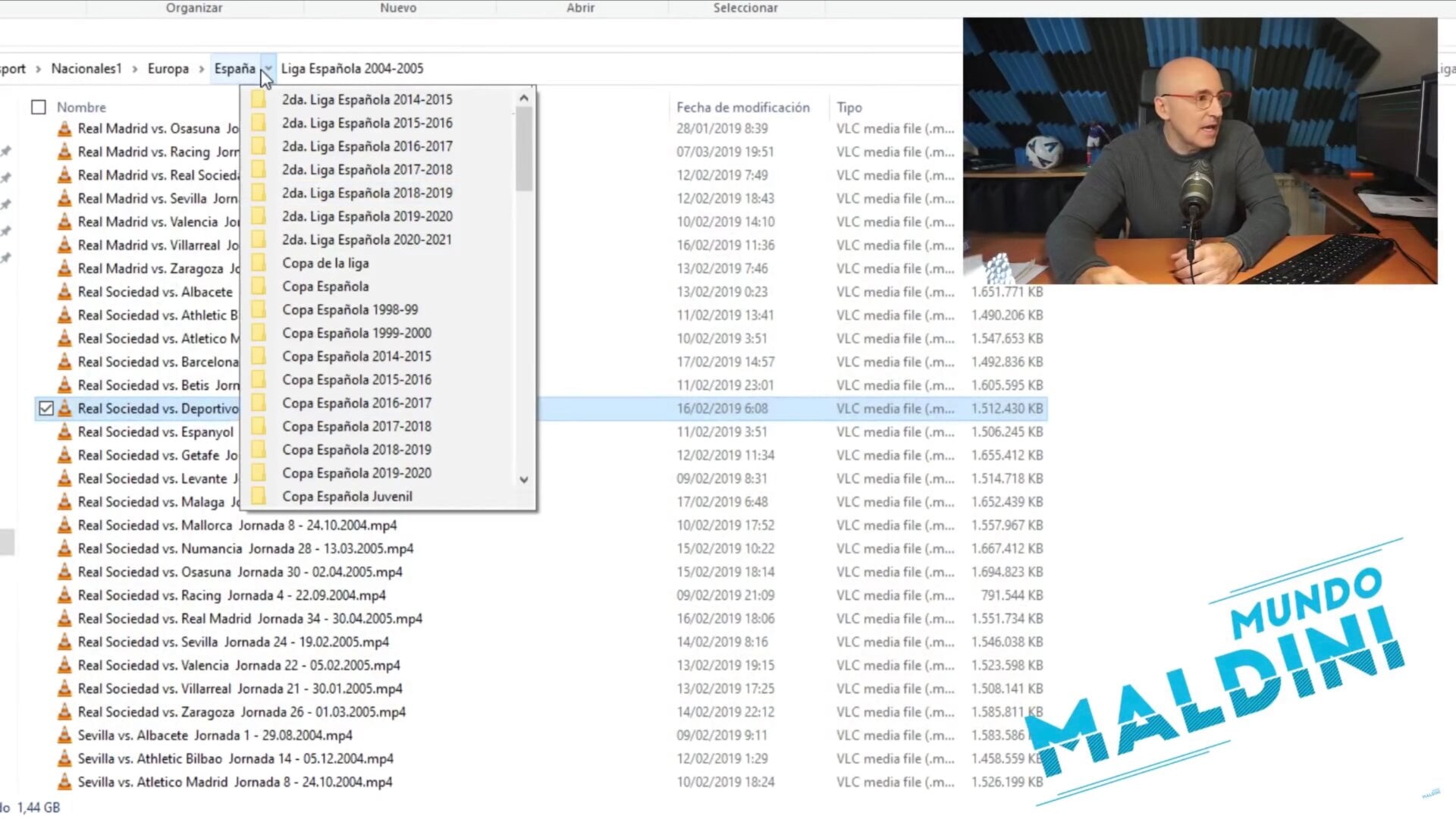Click VLC icon of Real Sociedad vs. Mallorca
1456x819 pixels.
[x=65, y=526]
